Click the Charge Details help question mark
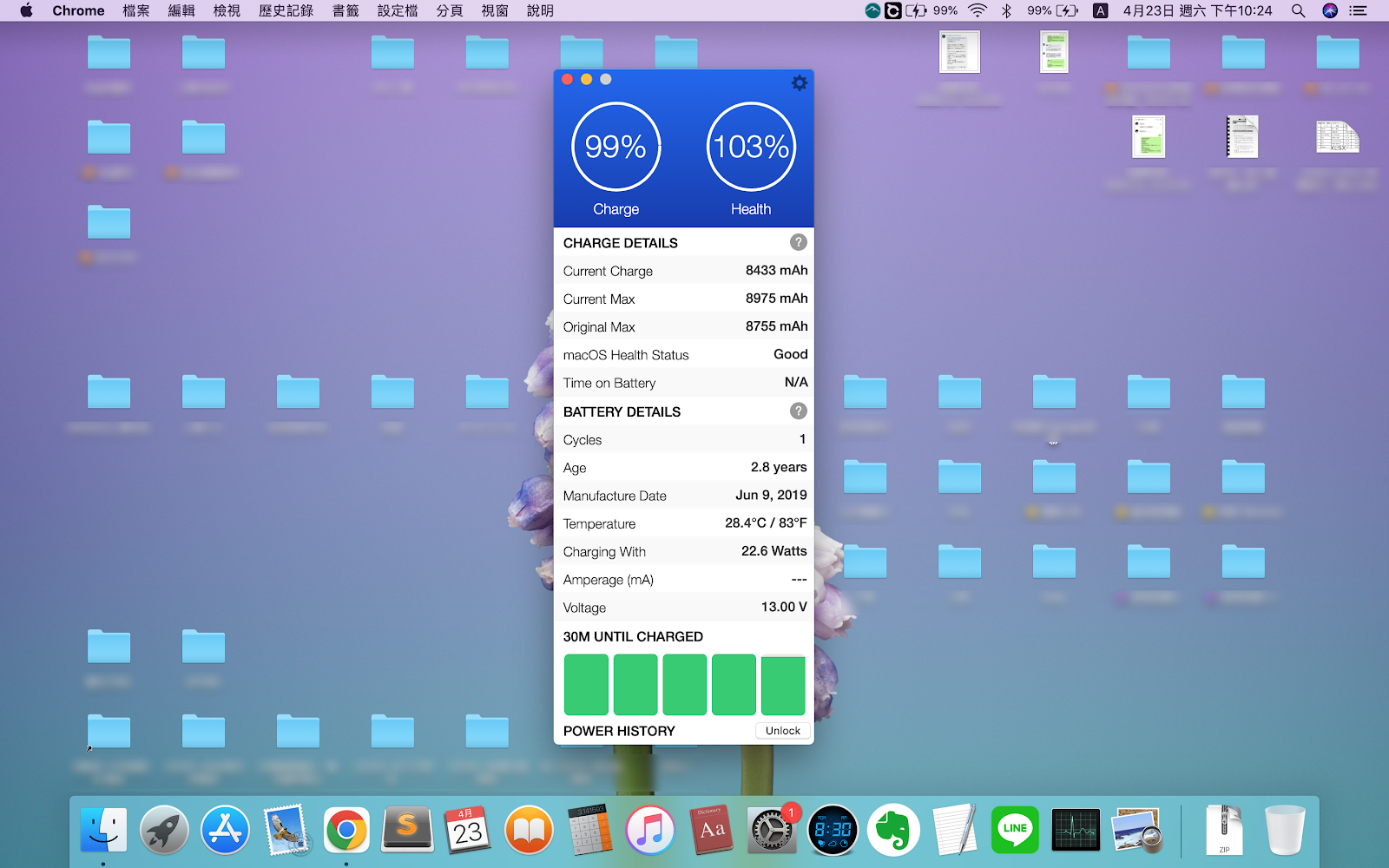This screenshot has width=1389, height=868. pyautogui.click(x=799, y=242)
